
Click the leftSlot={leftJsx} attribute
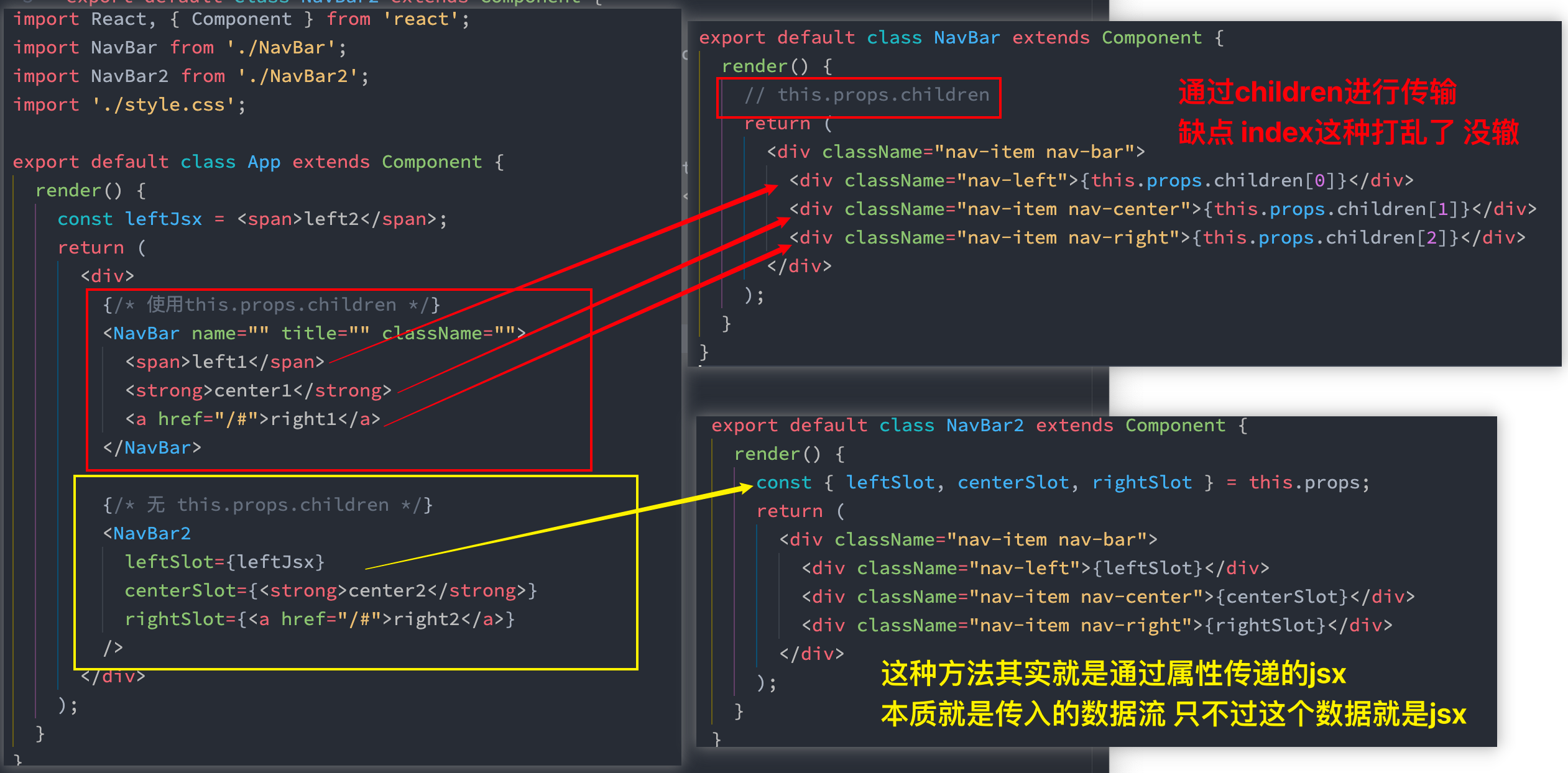pos(224,562)
